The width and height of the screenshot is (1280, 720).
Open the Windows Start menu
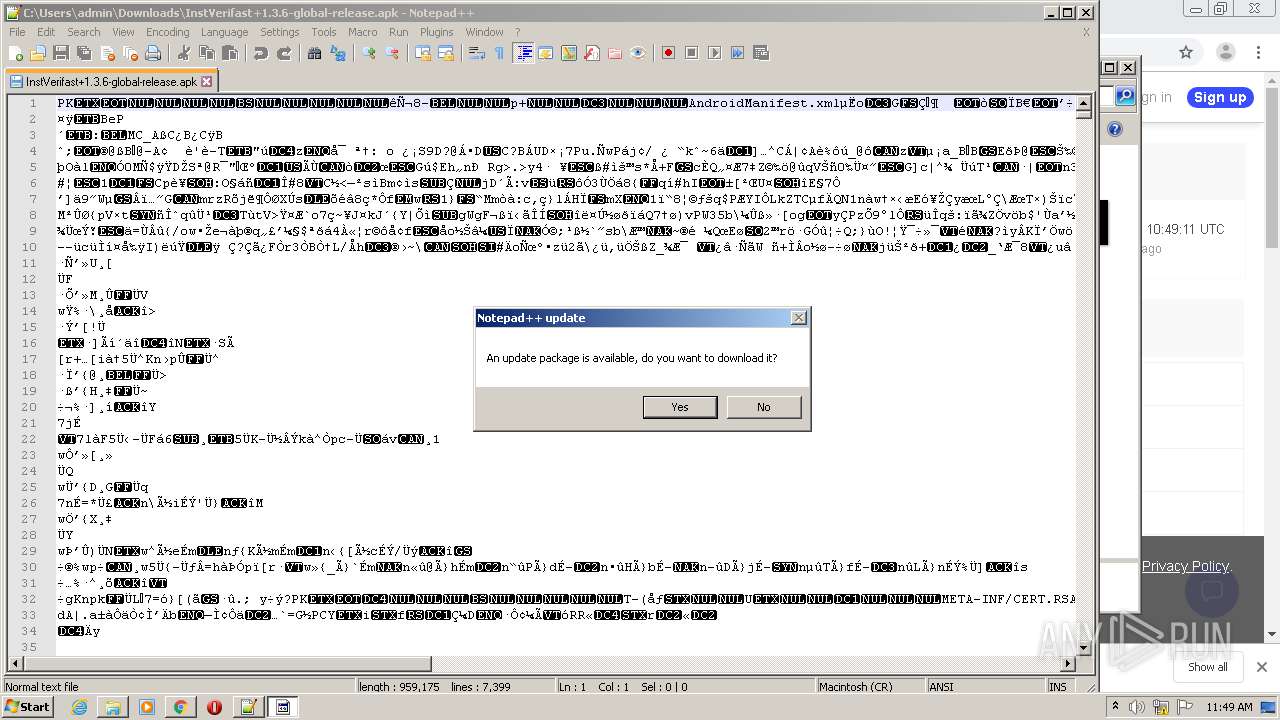click(x=27, y=707)
